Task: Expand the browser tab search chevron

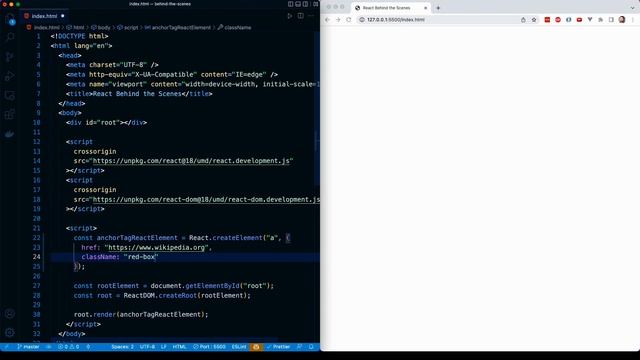Action: tap(632, 8)
